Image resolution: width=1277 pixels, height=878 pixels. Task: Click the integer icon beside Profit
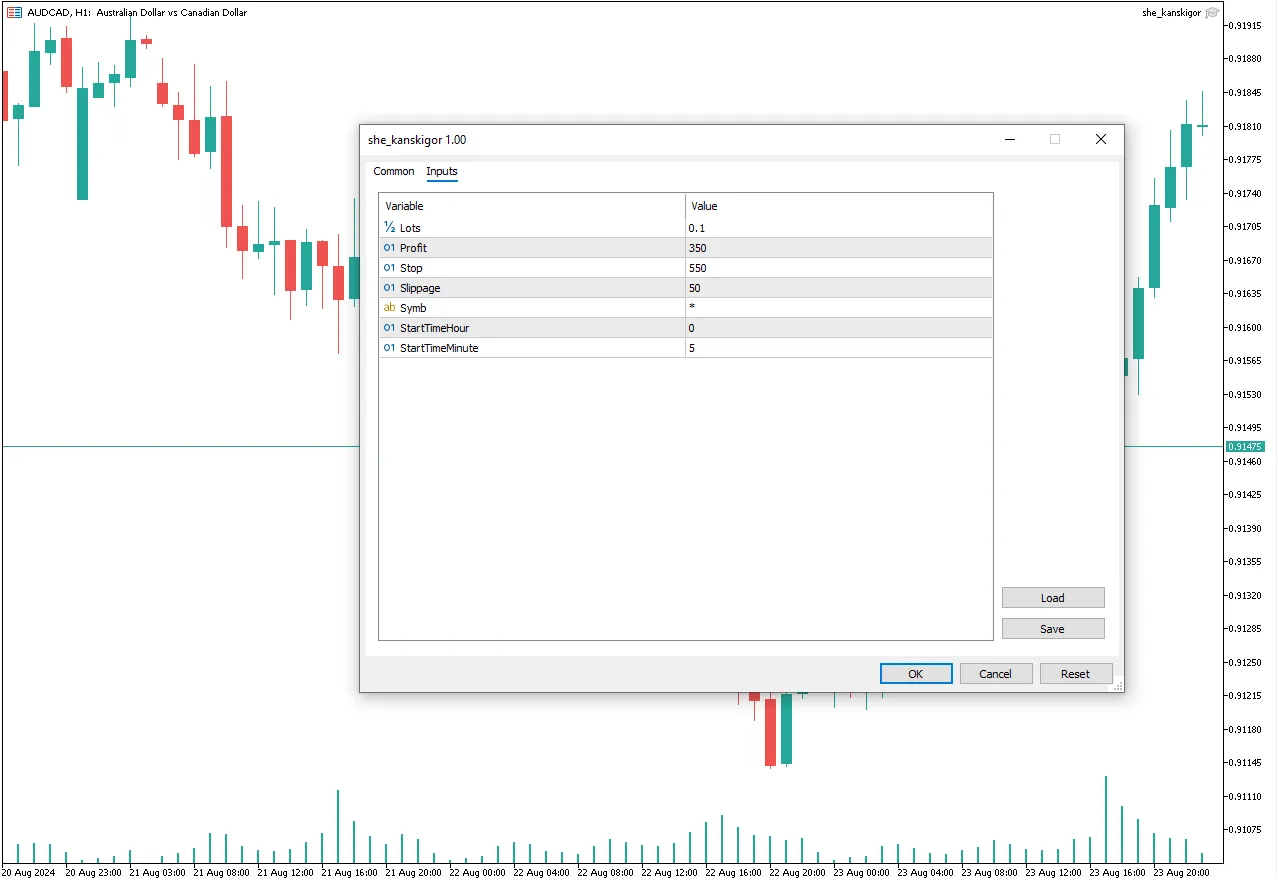(x=390, y=248)
